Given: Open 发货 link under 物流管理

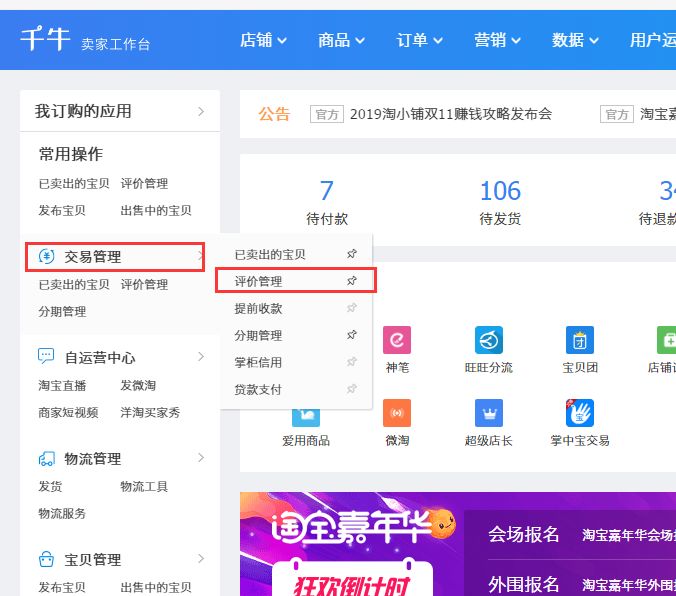Looking at the screenshot, I should click(50, 486).
